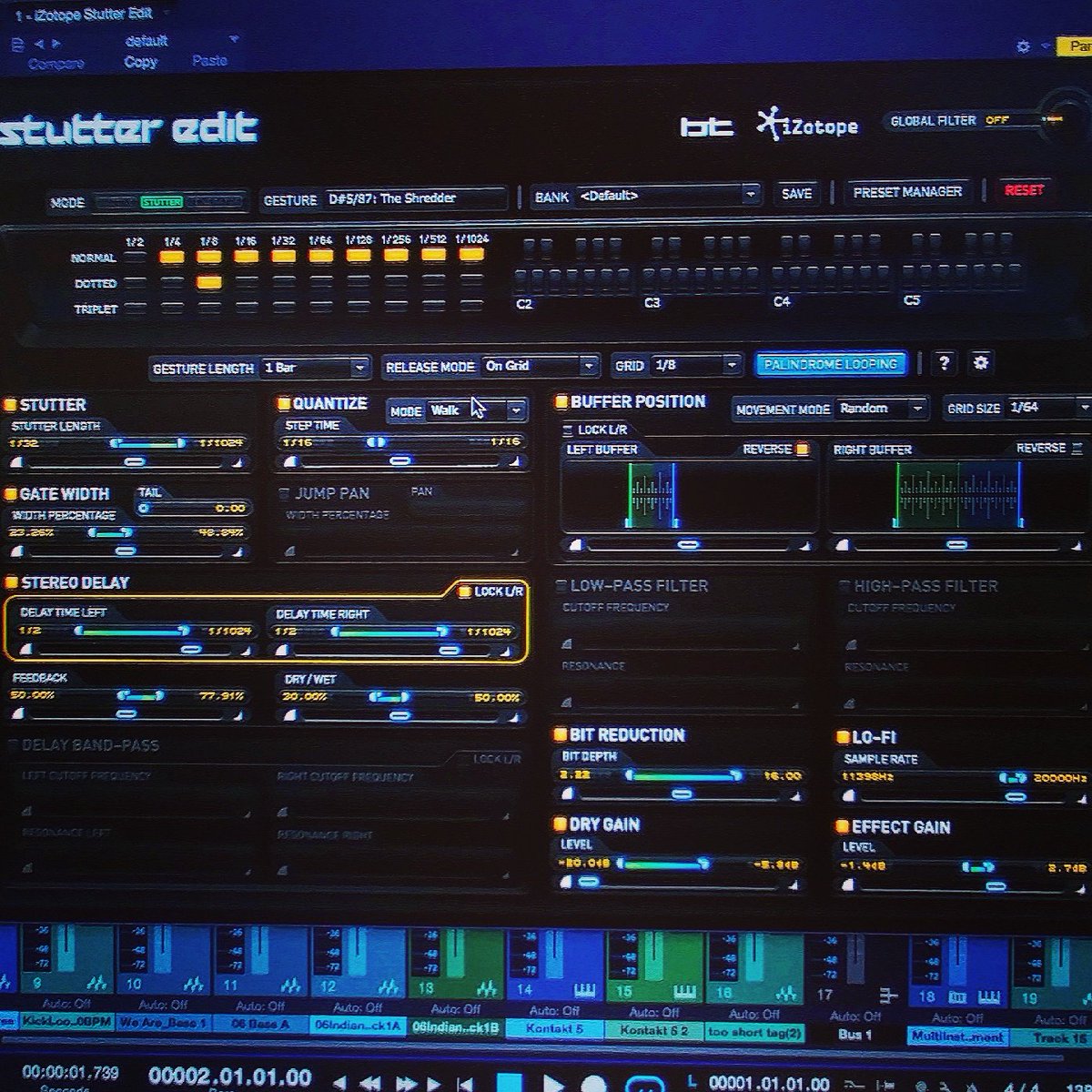Open the GESTURE LENGTH 1 Bar dropdown
Screen dimensions: 1092x1092
click(x=314, y=368)
